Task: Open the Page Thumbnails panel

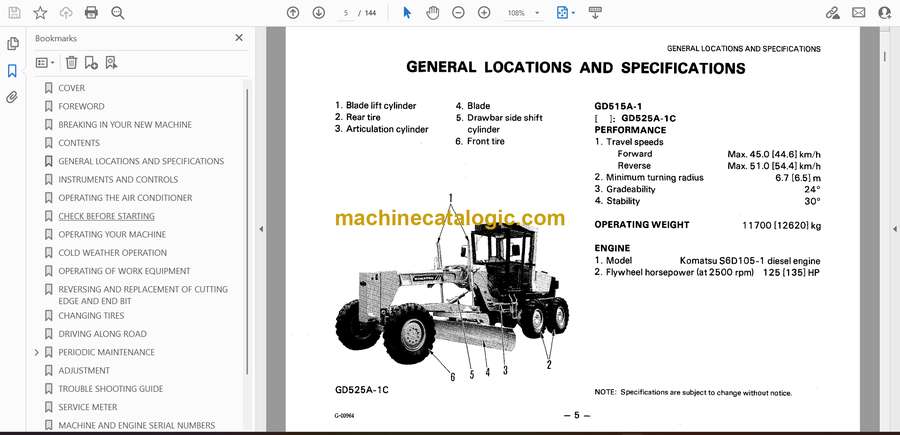Action: pos(13,44)
